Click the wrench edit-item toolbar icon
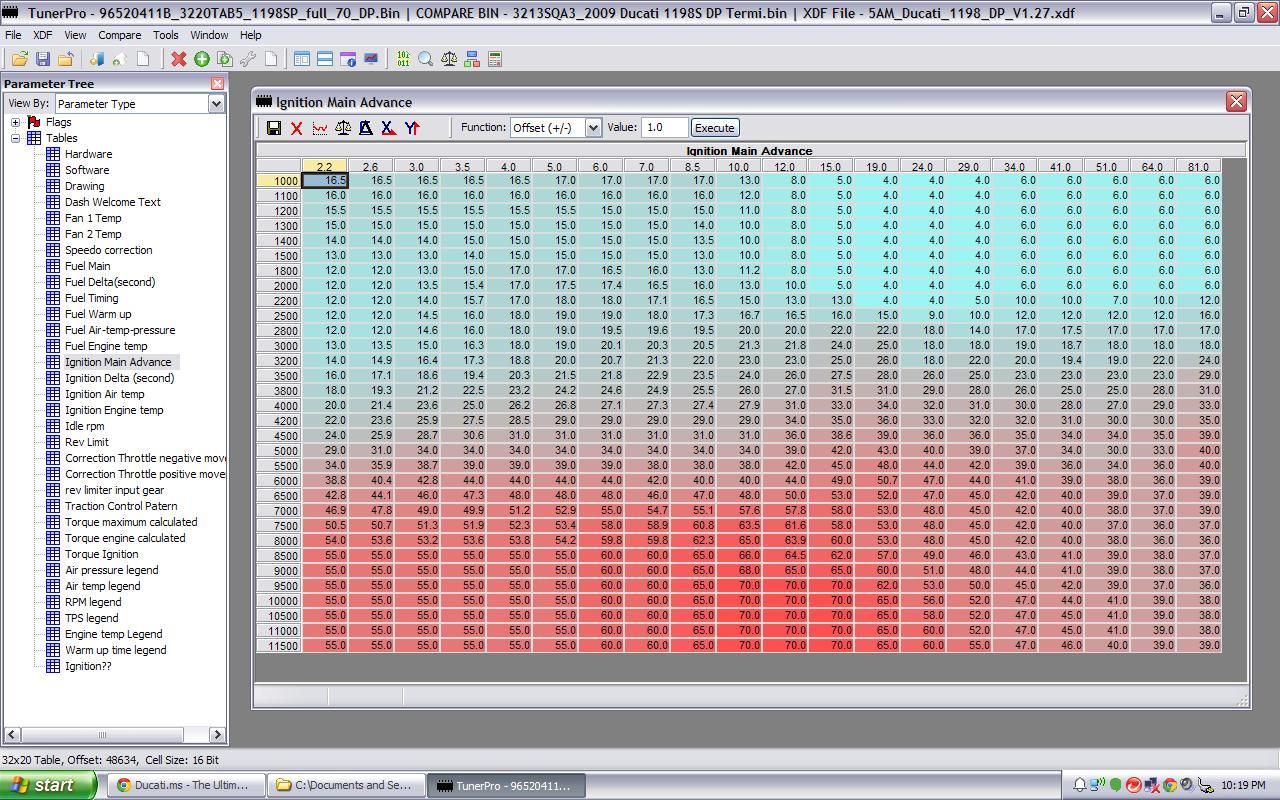This screenshot has width=1280, height=800. tap(247, 59)
